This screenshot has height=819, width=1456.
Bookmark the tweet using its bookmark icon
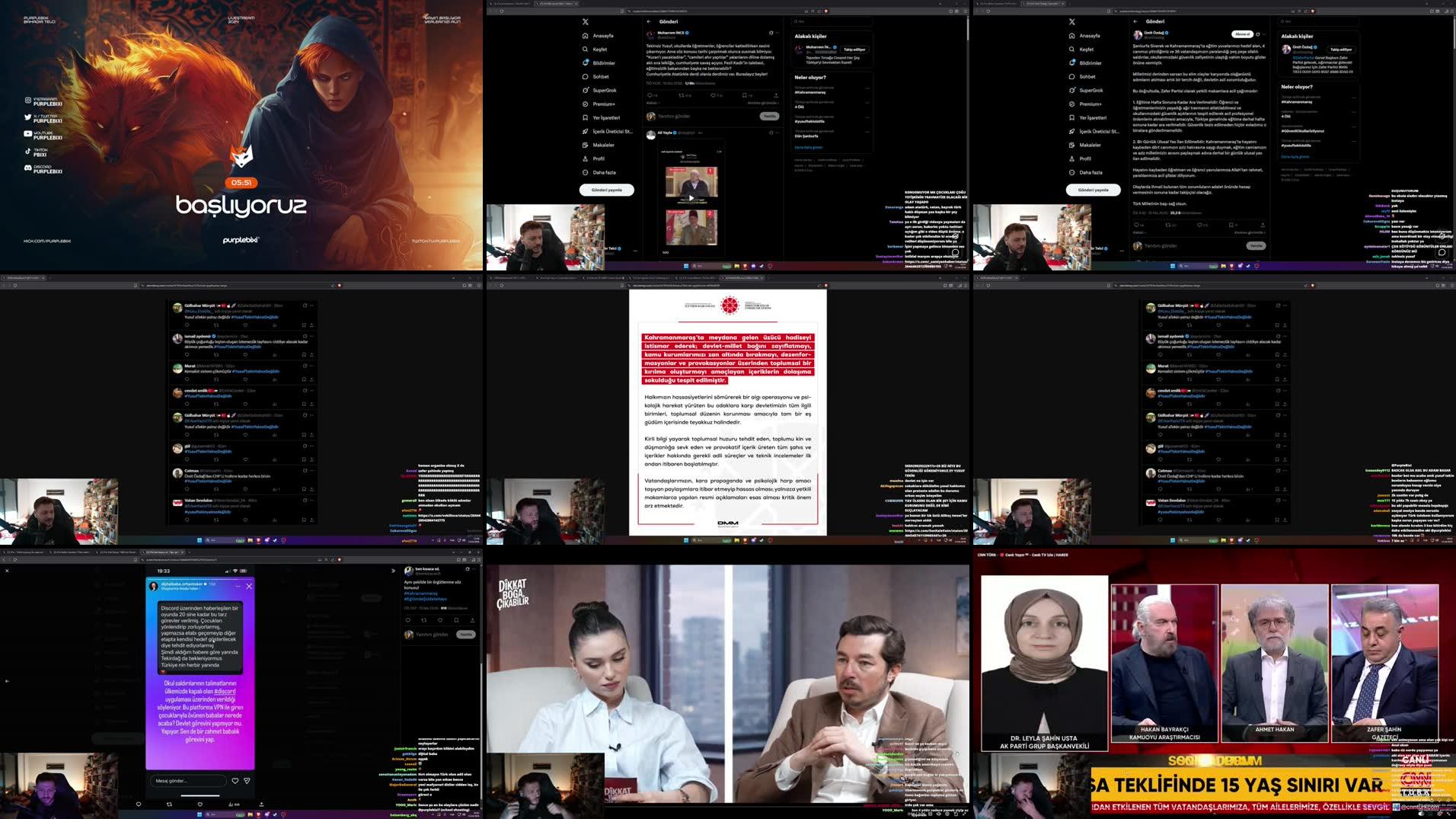[x=745, y=95]
